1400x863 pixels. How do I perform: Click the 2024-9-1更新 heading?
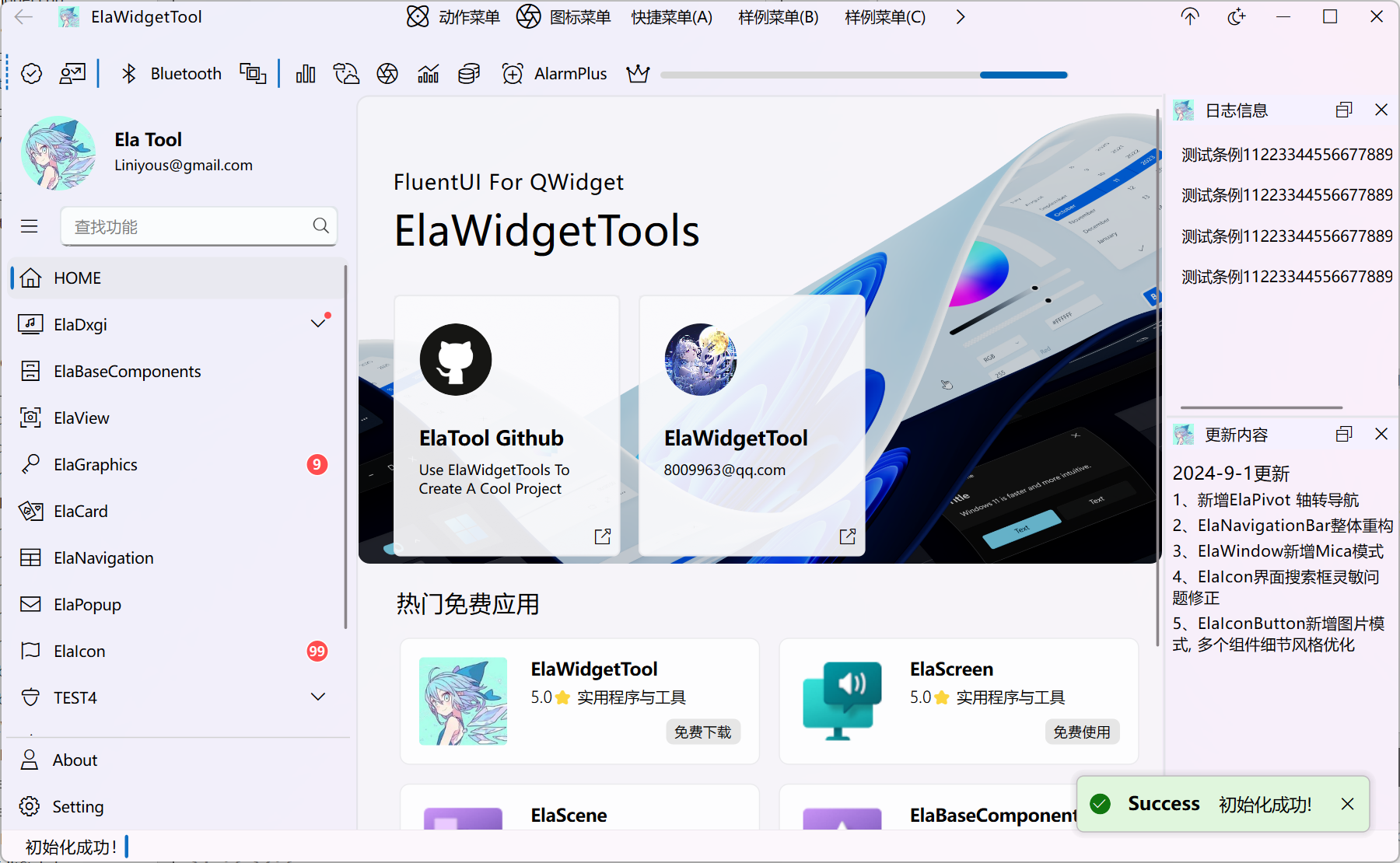pos(1231,473)
